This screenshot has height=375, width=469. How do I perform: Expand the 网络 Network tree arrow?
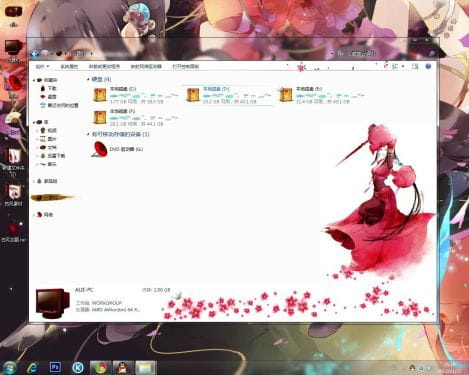[x=34, y=215]
